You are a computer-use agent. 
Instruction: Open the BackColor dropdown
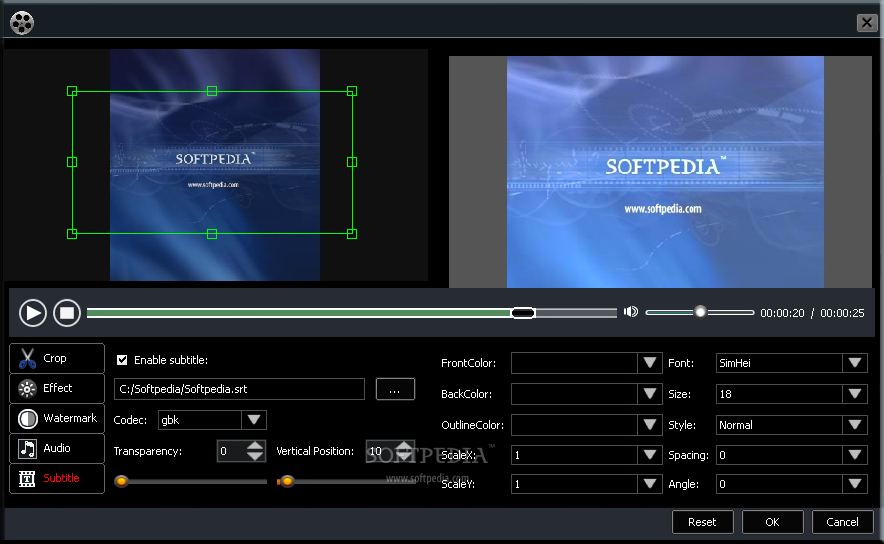point(649,394)
